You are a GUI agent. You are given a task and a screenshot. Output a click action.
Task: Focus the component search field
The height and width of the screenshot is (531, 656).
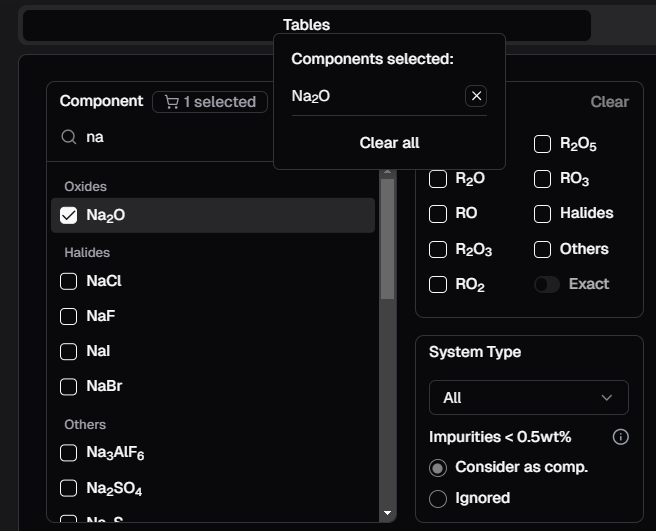(x=170, y=137)
